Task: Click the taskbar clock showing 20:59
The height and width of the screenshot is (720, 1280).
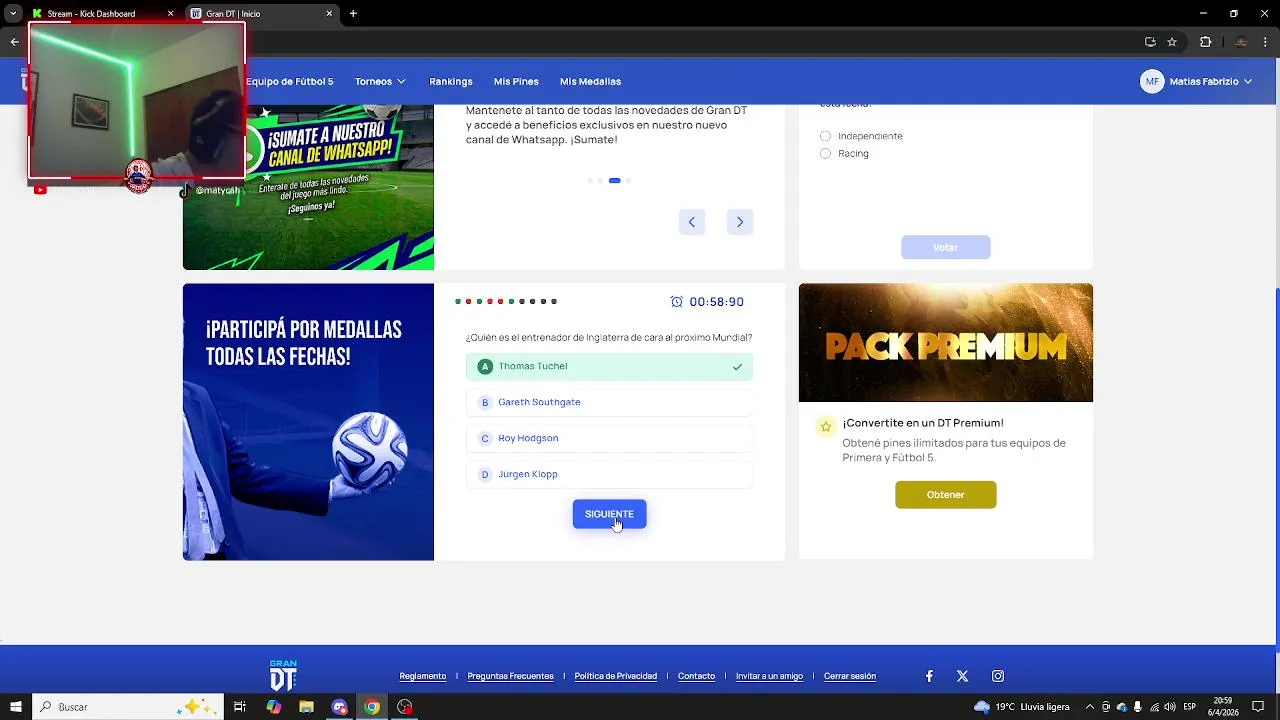Action: click(1222, 707)
